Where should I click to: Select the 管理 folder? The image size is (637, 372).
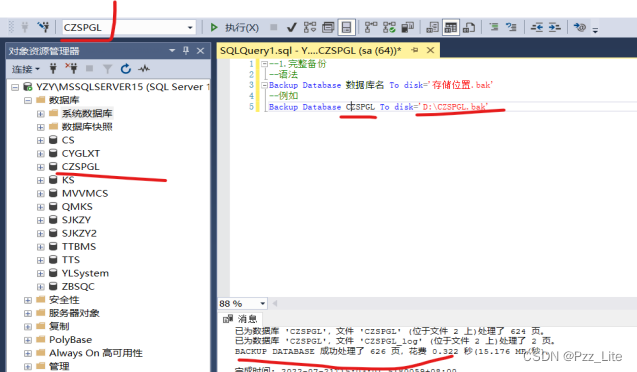(59, 366)
